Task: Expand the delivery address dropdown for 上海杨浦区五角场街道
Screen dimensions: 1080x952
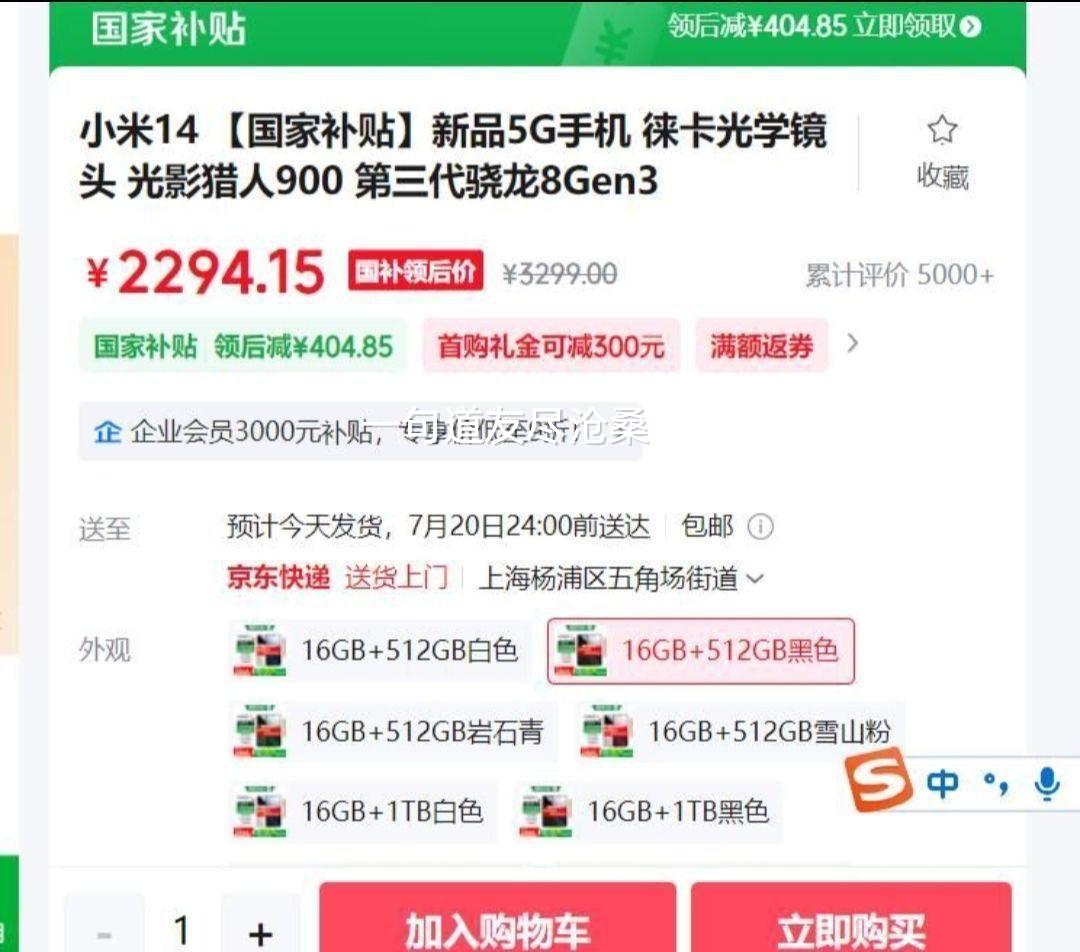Action: [756, 579]
